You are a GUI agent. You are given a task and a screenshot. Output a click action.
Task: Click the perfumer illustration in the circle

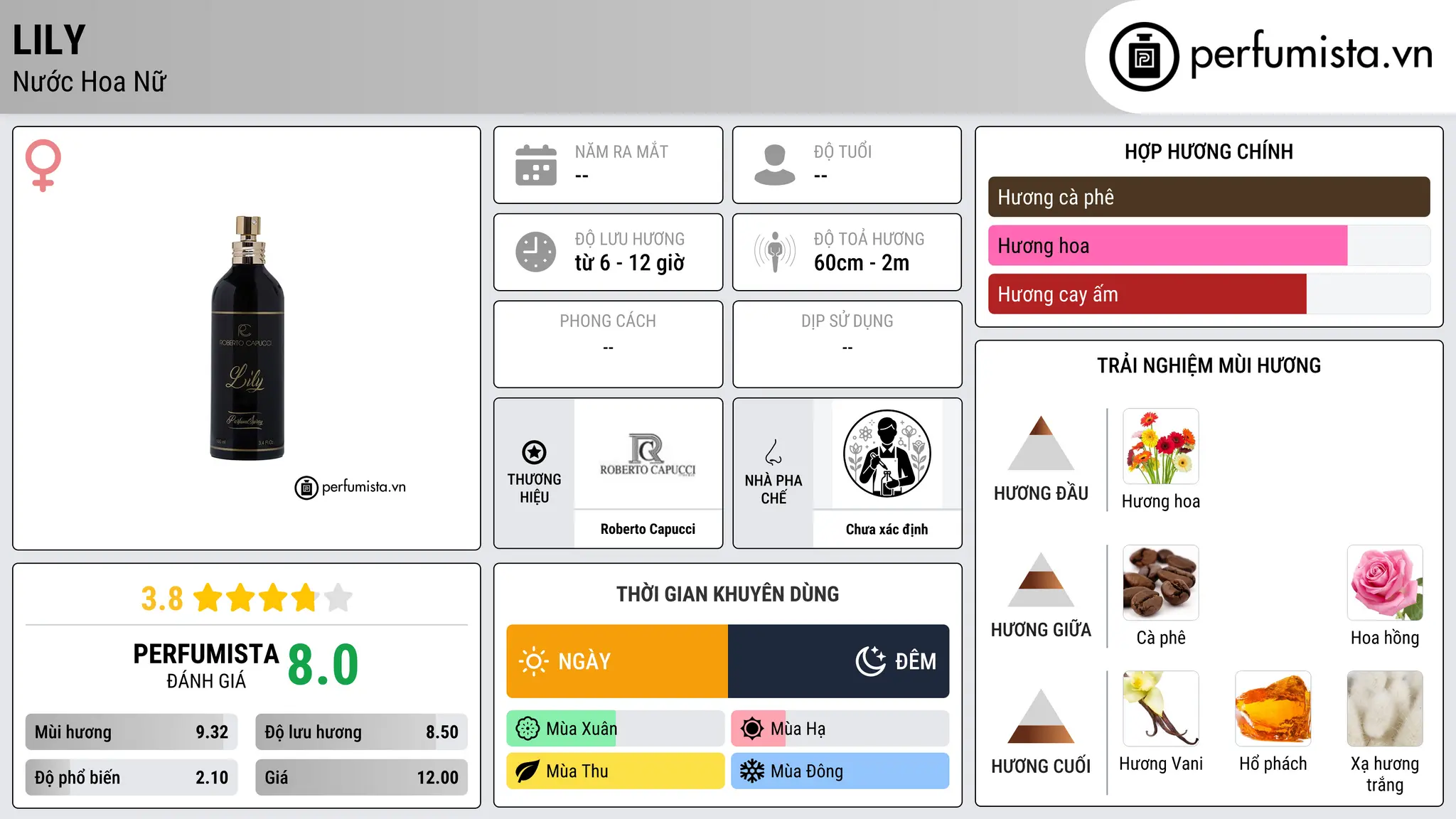pos(887,454)
